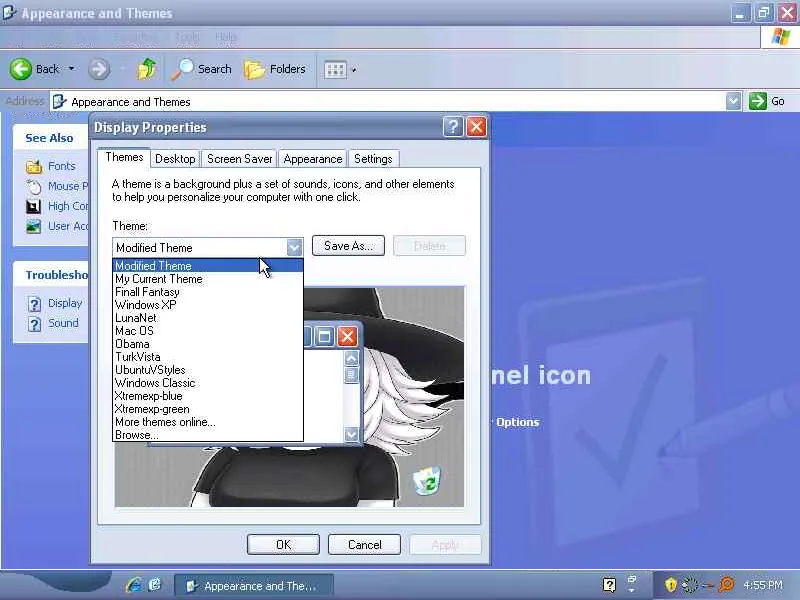Choose the UbuntuVStyles theme
The image size is (800, 600).
[x=208, y=370]
